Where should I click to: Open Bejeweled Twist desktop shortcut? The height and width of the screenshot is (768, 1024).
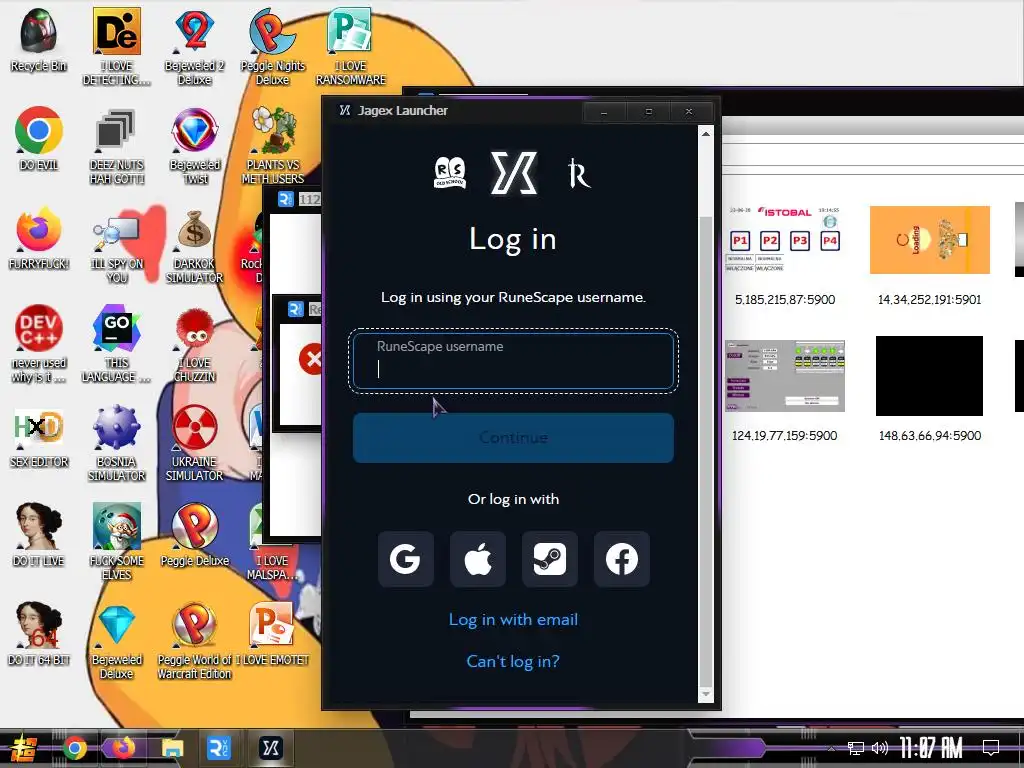click(x=194, y=145)
